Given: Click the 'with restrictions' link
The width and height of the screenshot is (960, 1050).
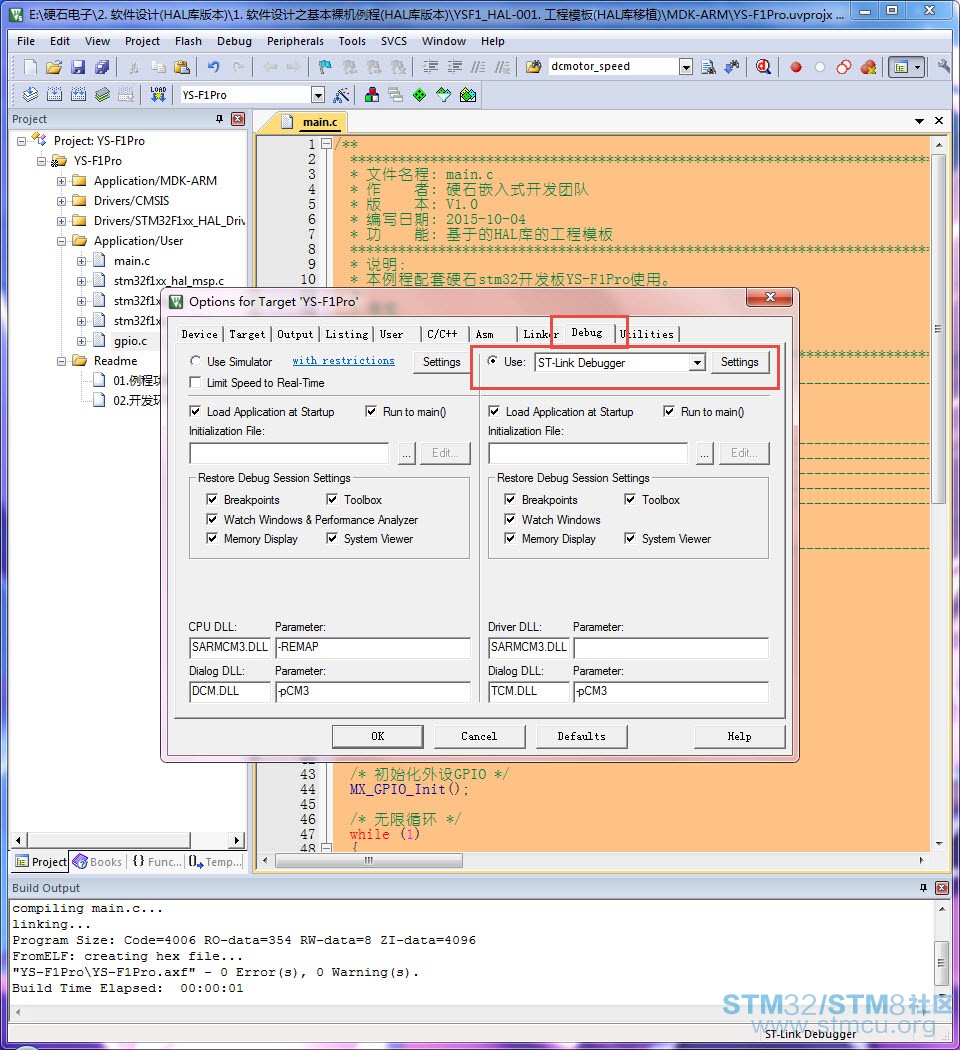Looking at the screenshot, I should pyautogui.click(x=343, y=360).
